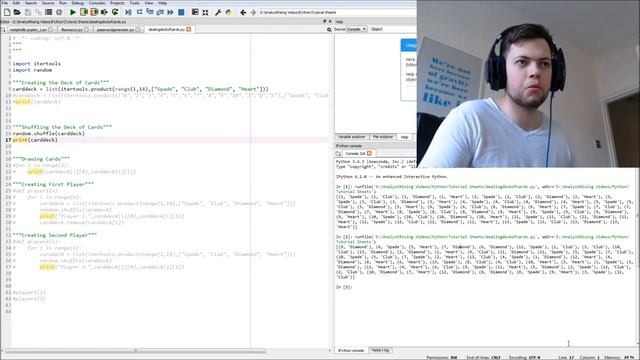Close the dealingdeckofcards.py tab
Viewport: 640px width, 360px height.
[189, 29]
